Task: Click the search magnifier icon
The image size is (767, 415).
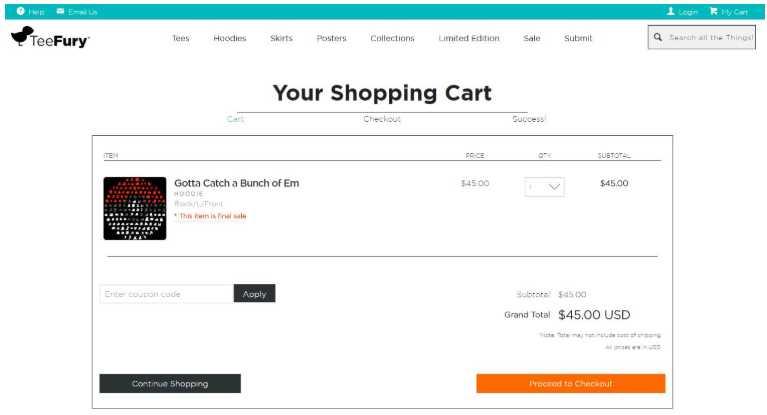Action: [x=658, y=37]
